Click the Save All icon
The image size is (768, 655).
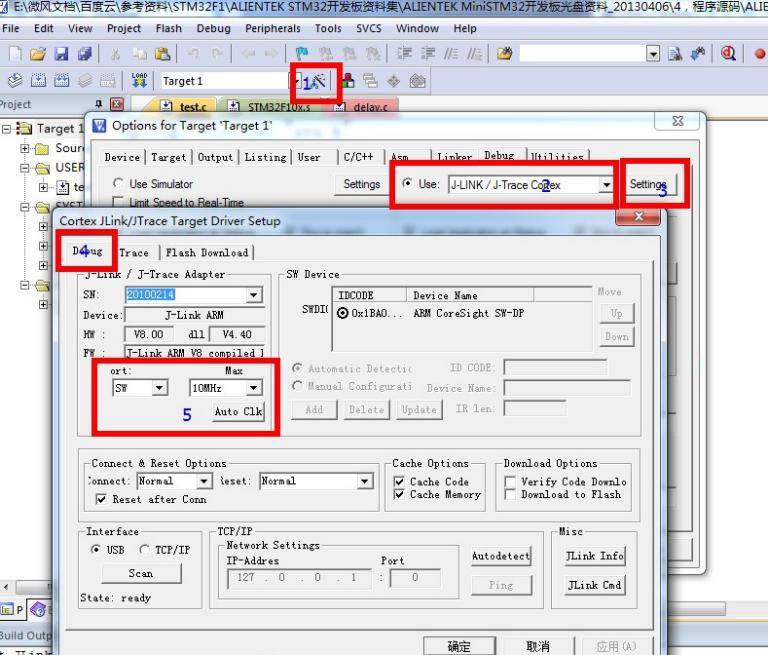[85, 53]
